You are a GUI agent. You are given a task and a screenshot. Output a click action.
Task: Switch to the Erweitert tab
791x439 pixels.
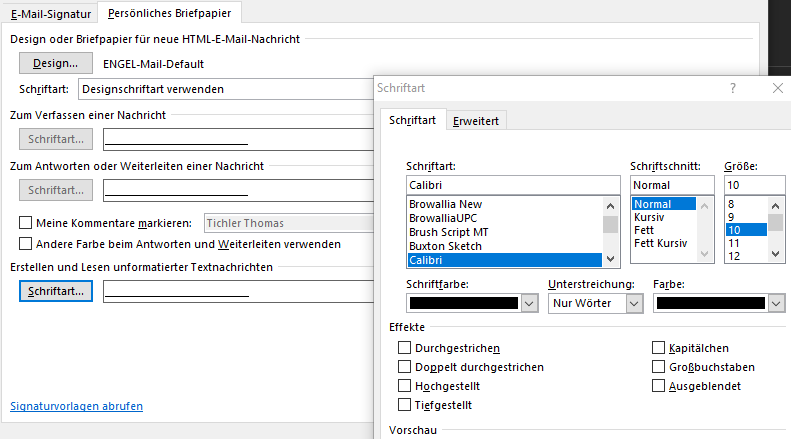(x=477, y=121)
